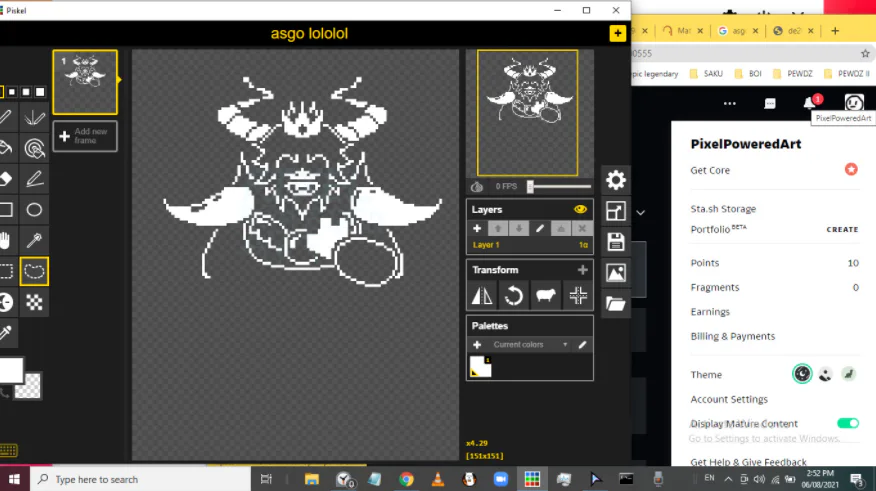Viewport: 876px width, 491px height.
Task: Select white color in Palettes panel
Action: point(480,367)
